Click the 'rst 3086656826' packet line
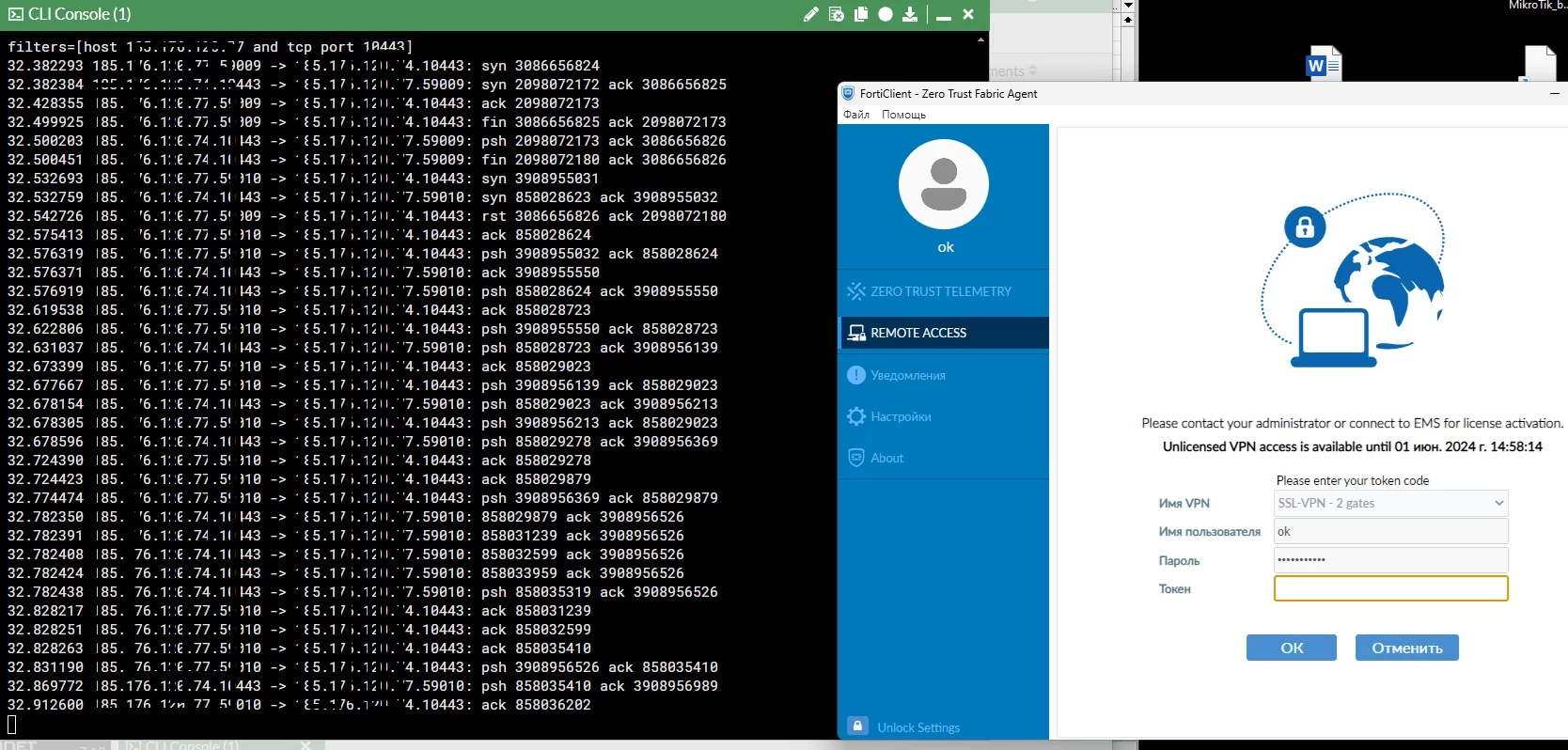Image resolution: width=1568 pixels, height=750 pixels. pyautogui.click(x=367, y=216)
